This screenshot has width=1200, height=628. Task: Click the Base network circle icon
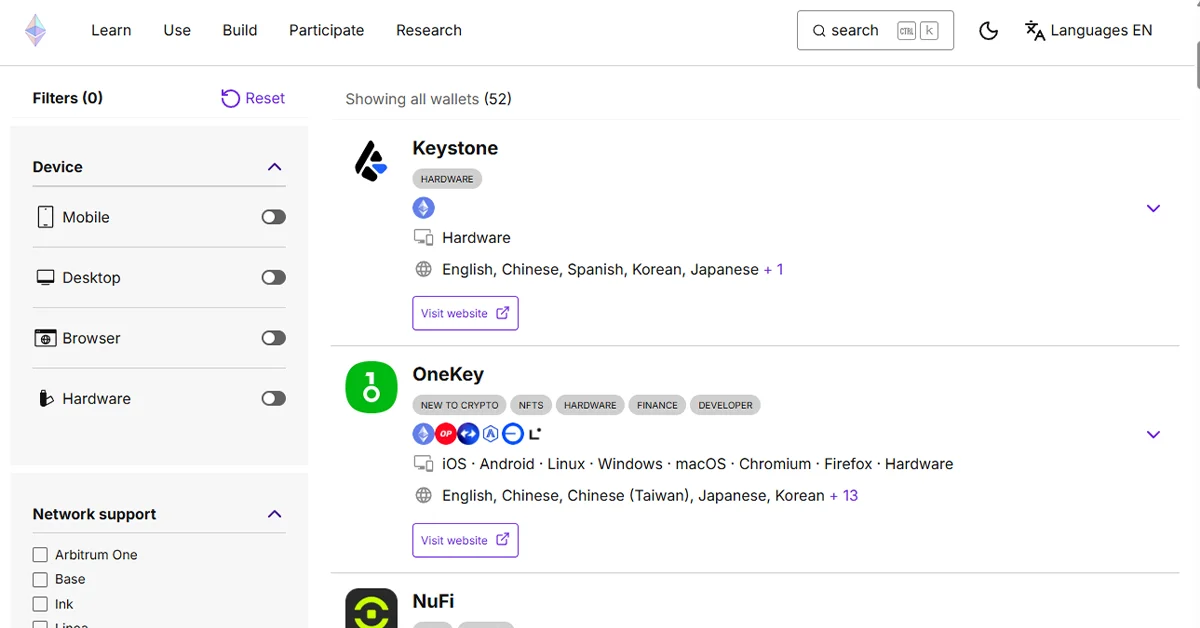point(512,434)
